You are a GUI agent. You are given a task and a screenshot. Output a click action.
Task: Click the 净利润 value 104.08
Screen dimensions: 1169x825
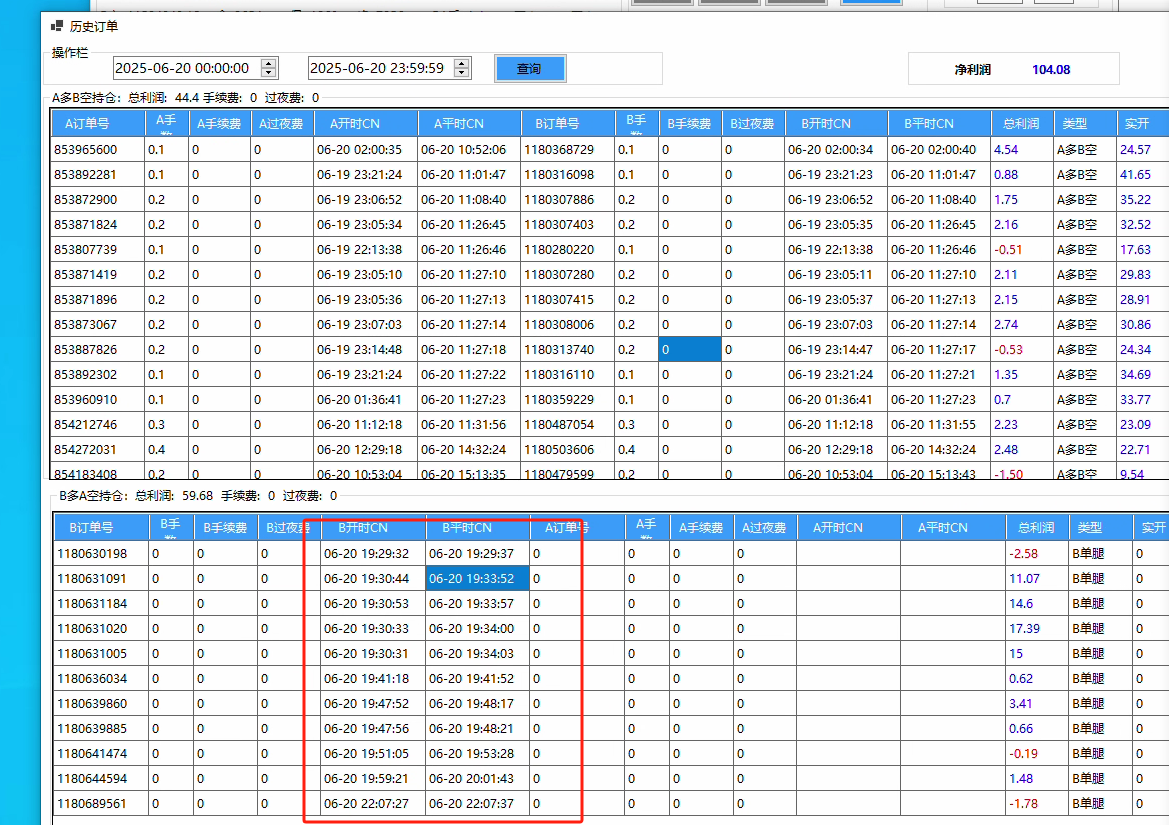1051,70
